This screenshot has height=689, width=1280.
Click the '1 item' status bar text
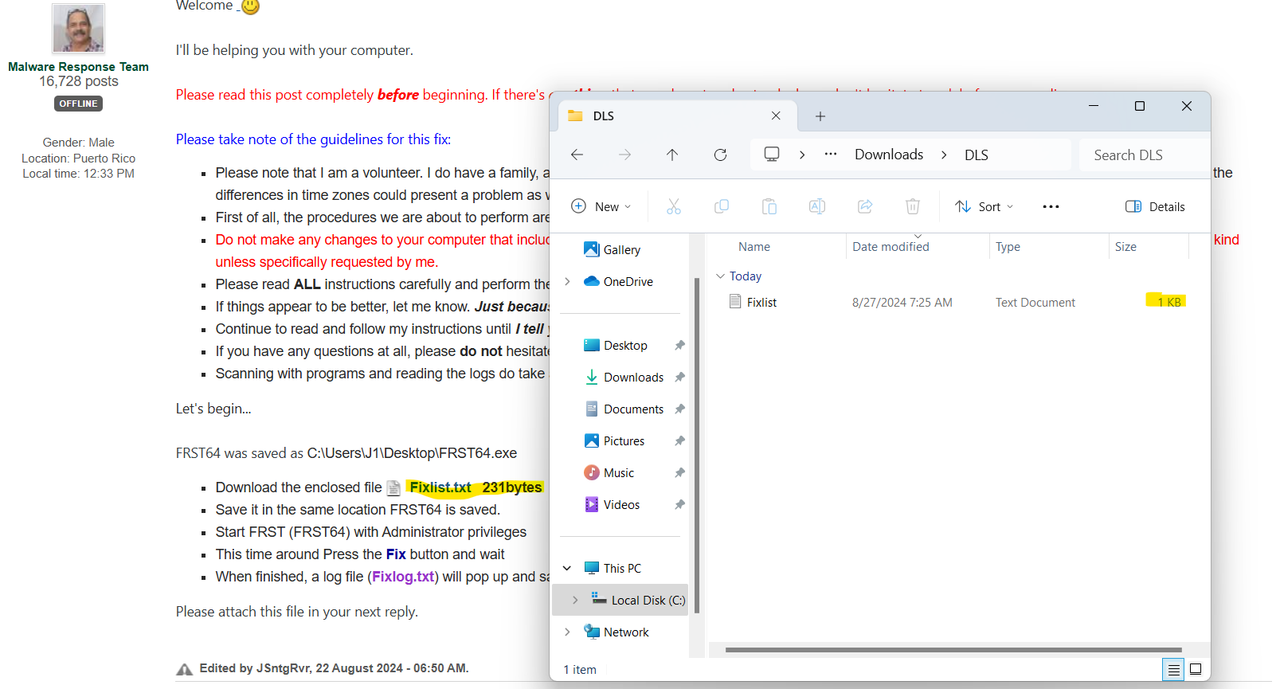coord(581,669)
